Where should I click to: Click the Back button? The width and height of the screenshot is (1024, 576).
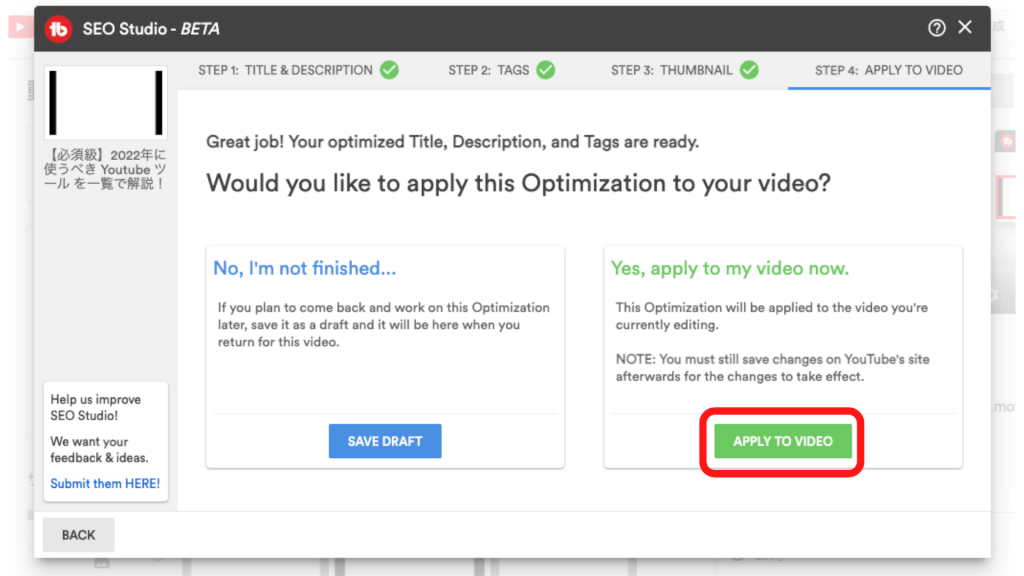pyautogui.click(x=78, y=535)
